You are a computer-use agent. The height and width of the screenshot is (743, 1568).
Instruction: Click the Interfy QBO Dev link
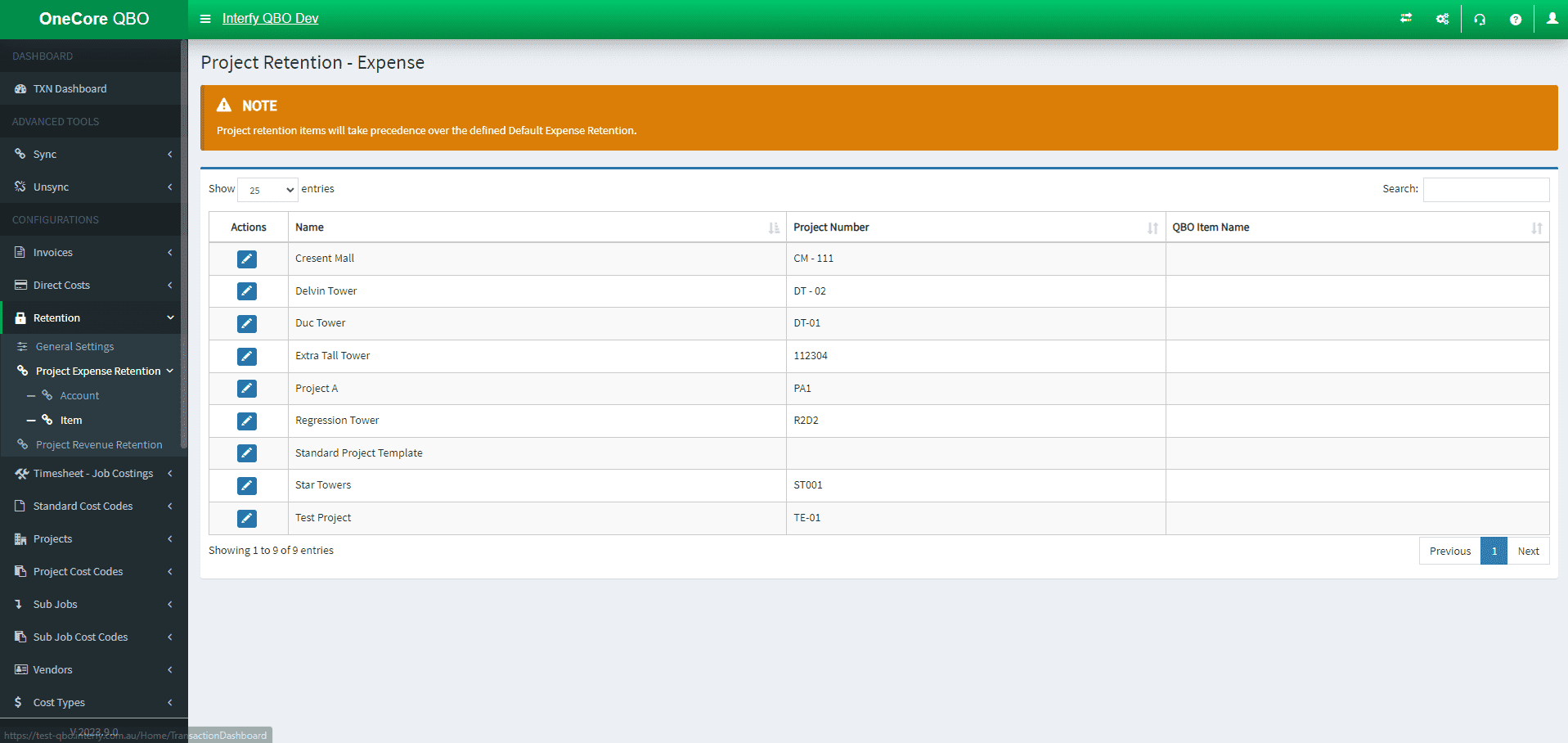pos(270,19)
